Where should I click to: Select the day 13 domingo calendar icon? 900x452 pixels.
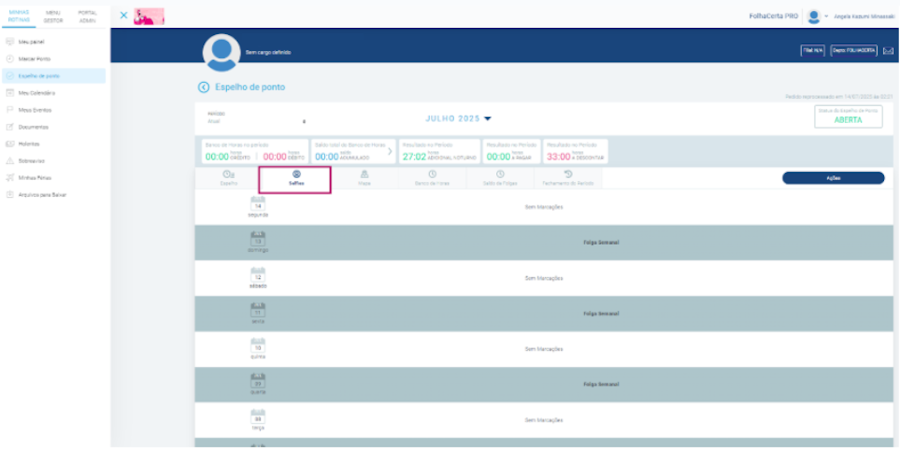(x=258, y=239)
